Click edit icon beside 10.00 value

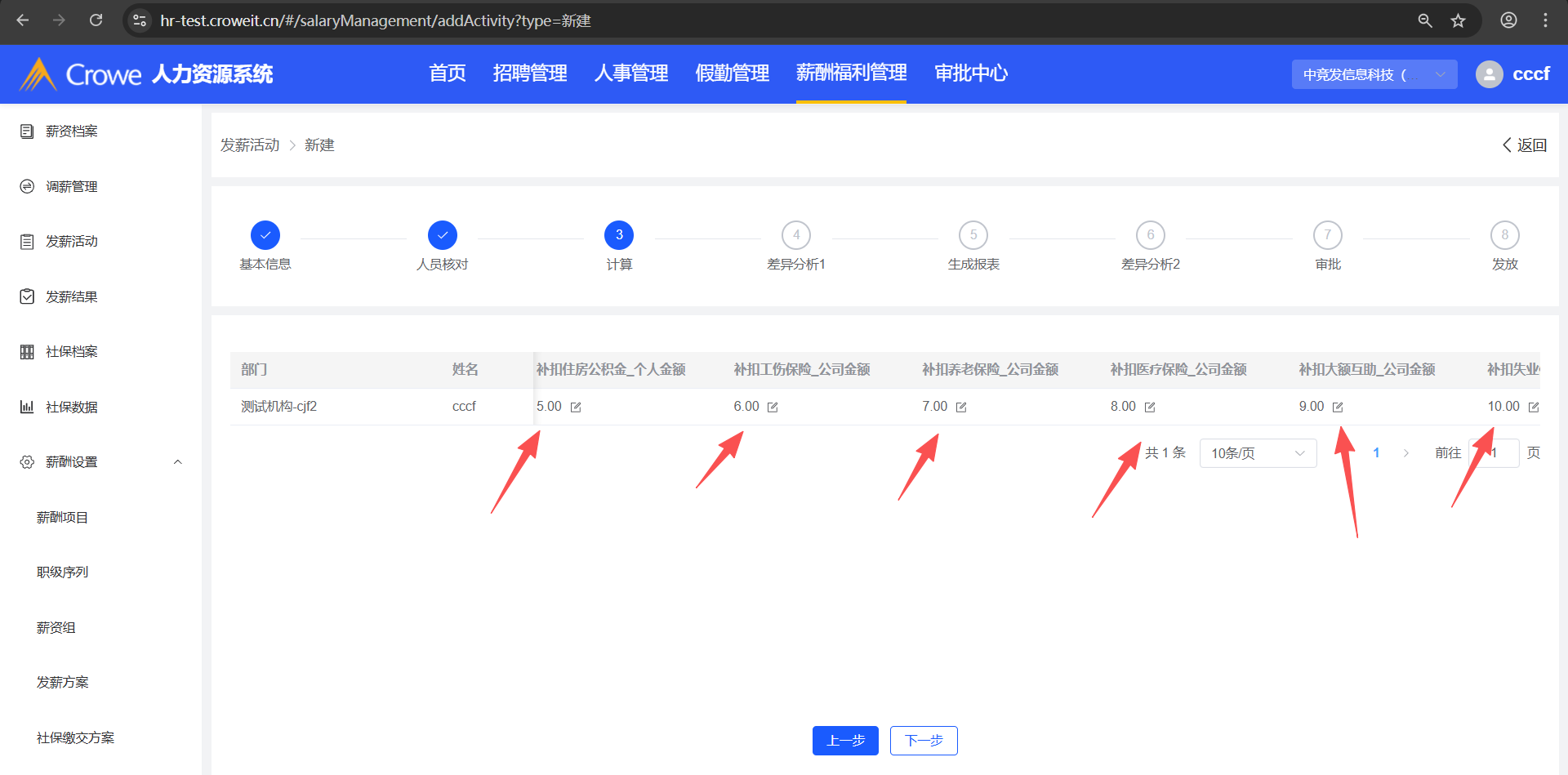pyautogui.click(x=1534, y=408)
